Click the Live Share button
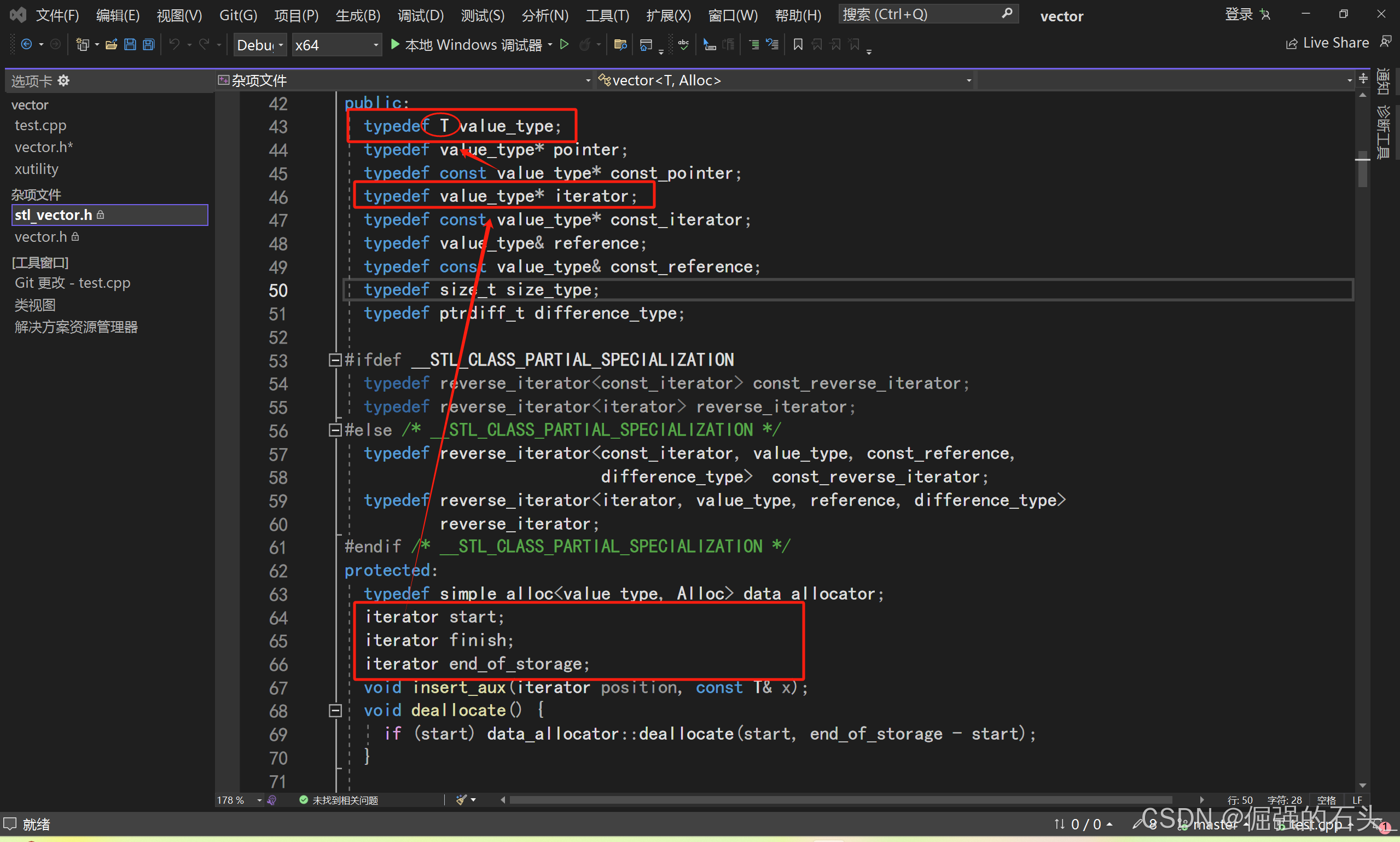The width and height of the screenshot is (1400, 842). (1327, 43)
